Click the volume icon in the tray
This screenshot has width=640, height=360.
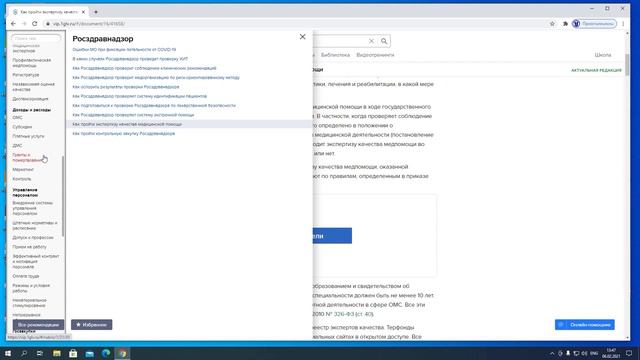585,353
